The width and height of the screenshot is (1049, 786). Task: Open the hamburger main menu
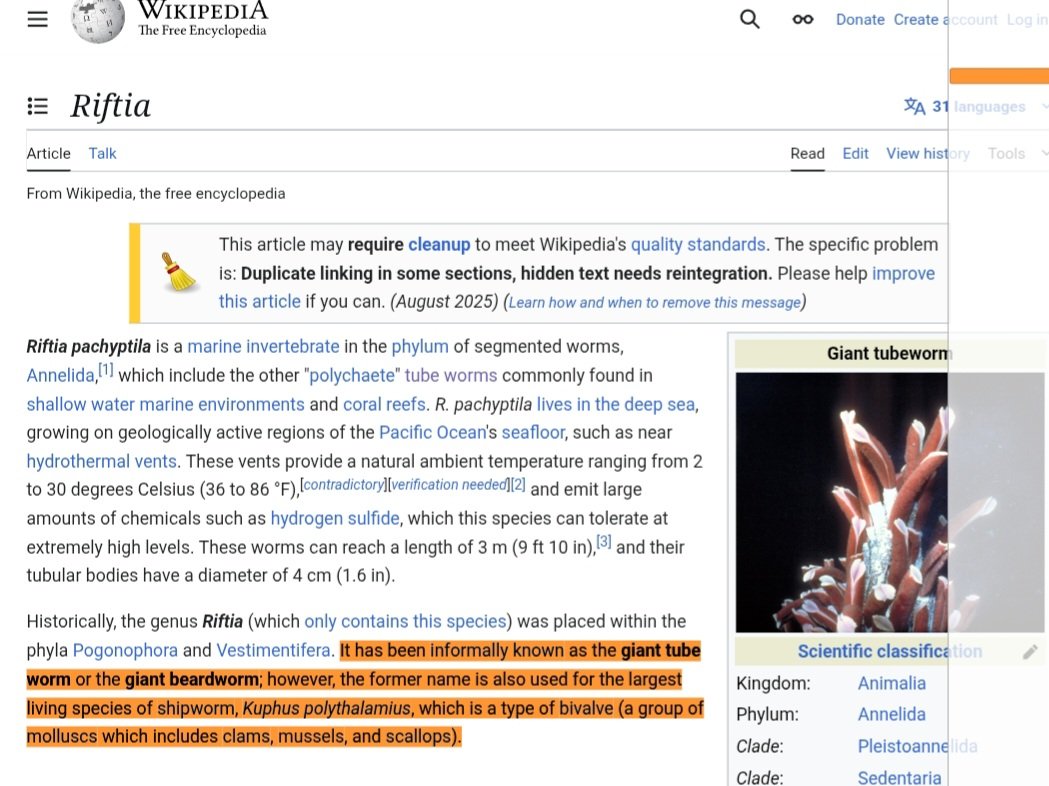37,19
